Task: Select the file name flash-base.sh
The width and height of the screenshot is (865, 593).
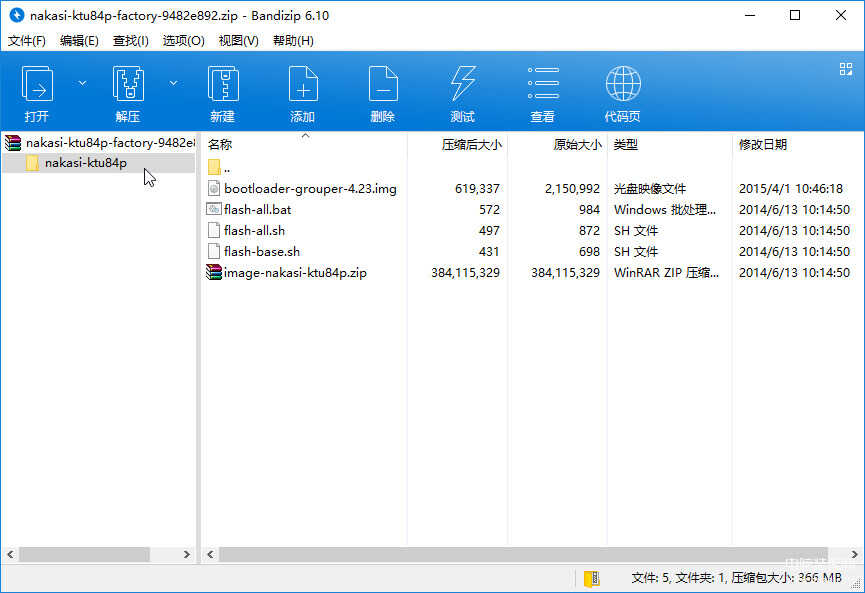Action: tap(262, 252)
